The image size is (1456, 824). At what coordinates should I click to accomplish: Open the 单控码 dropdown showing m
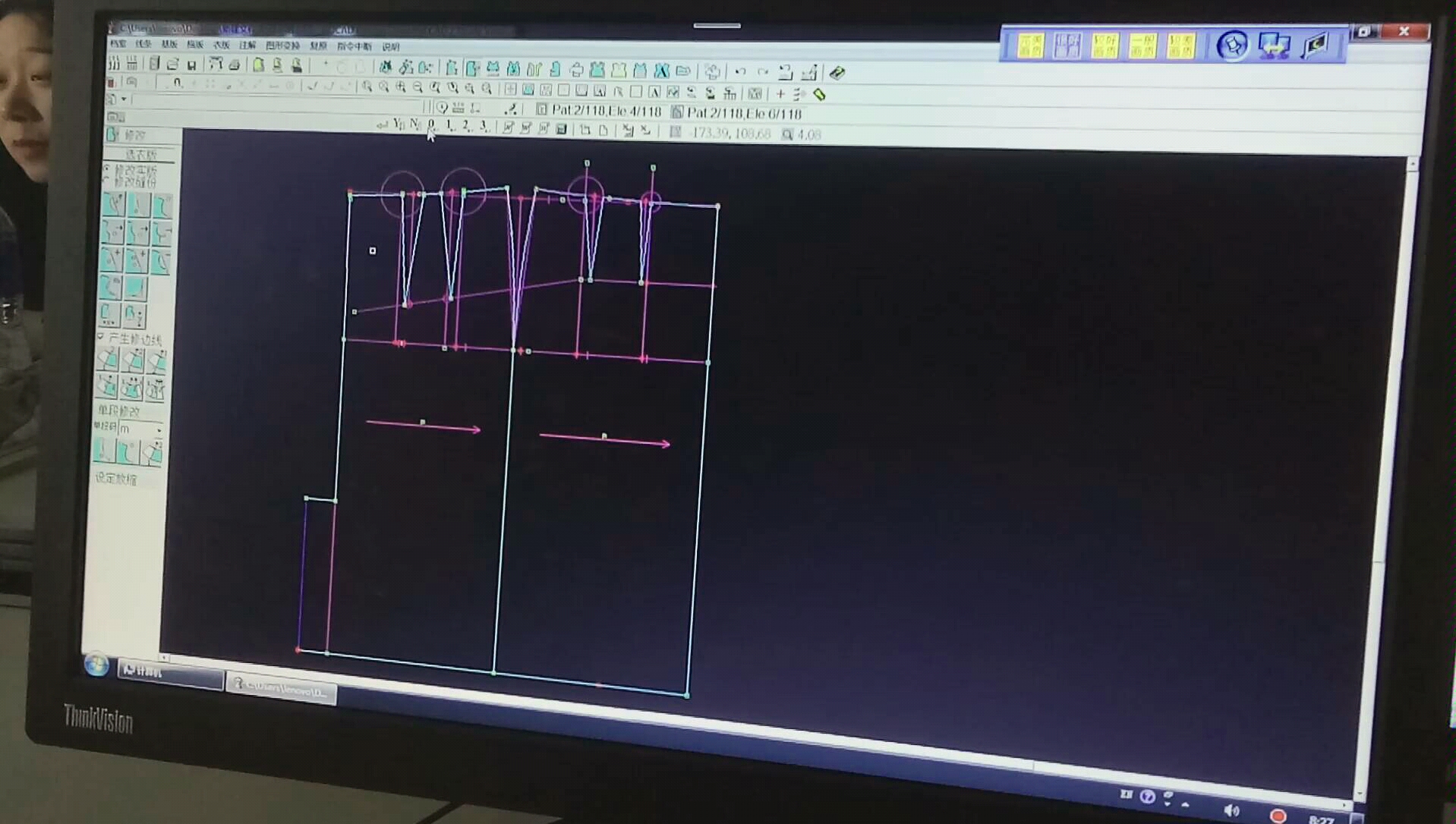(x=141, y=429)
